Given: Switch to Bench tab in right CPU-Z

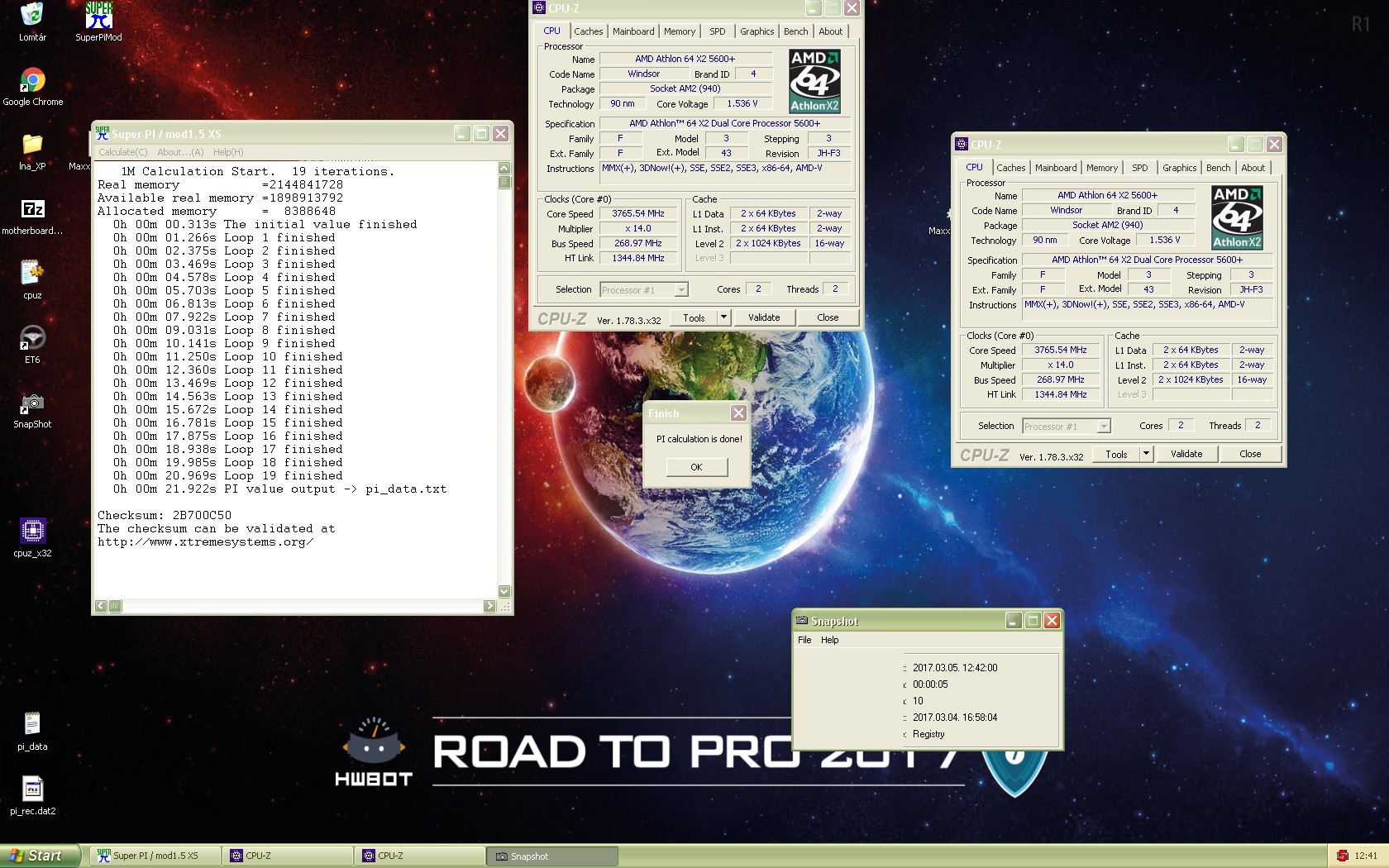Looking at the screenshot, I should coord(1219,168).
